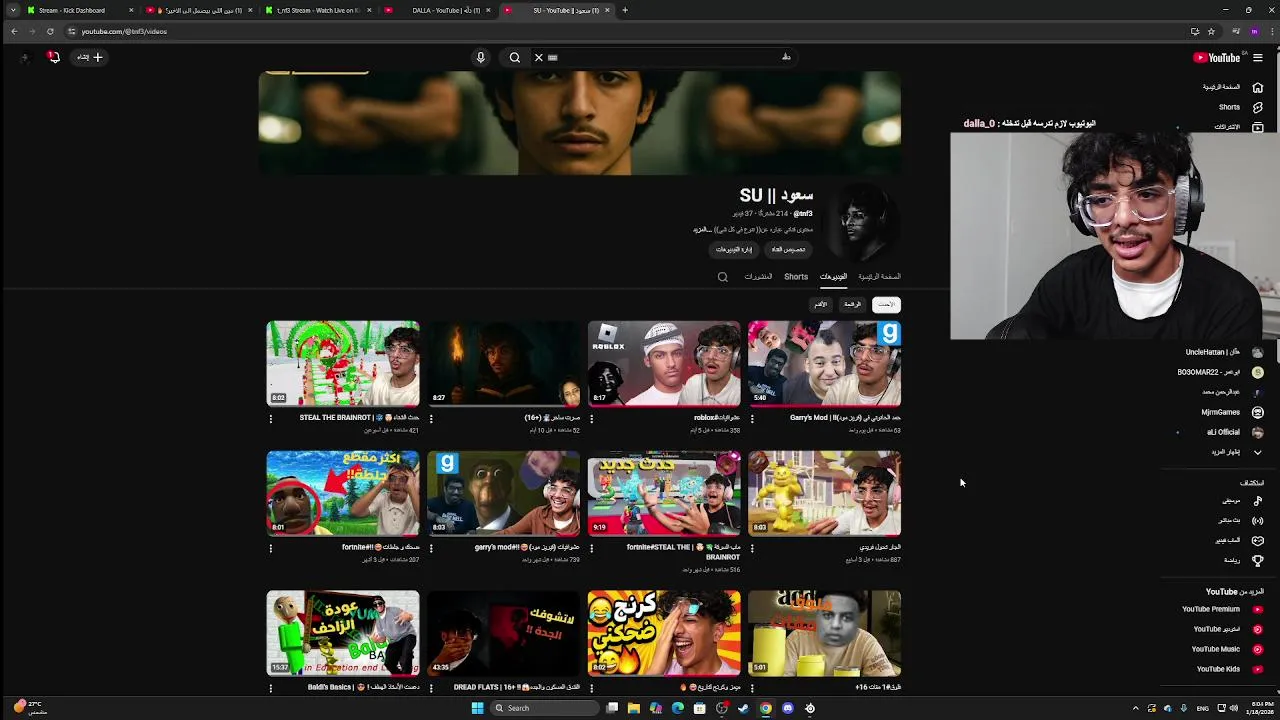Select the Popular sort chip
Image resolution: width=1280 pixels, height=720 pixels.
point(852,304)
